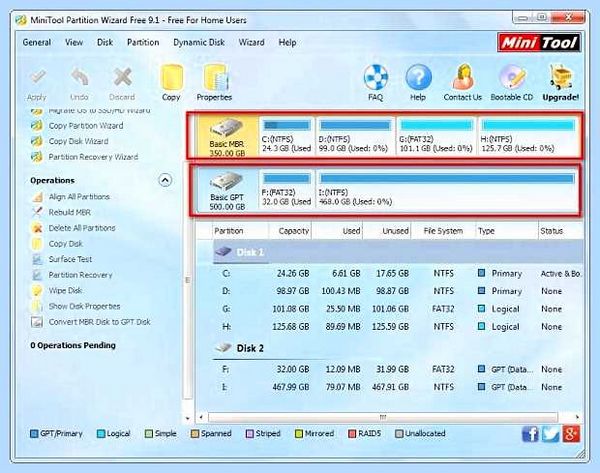Click the Surface Test icon
Viewport: 600px width, 473px height.
[37, 259]
